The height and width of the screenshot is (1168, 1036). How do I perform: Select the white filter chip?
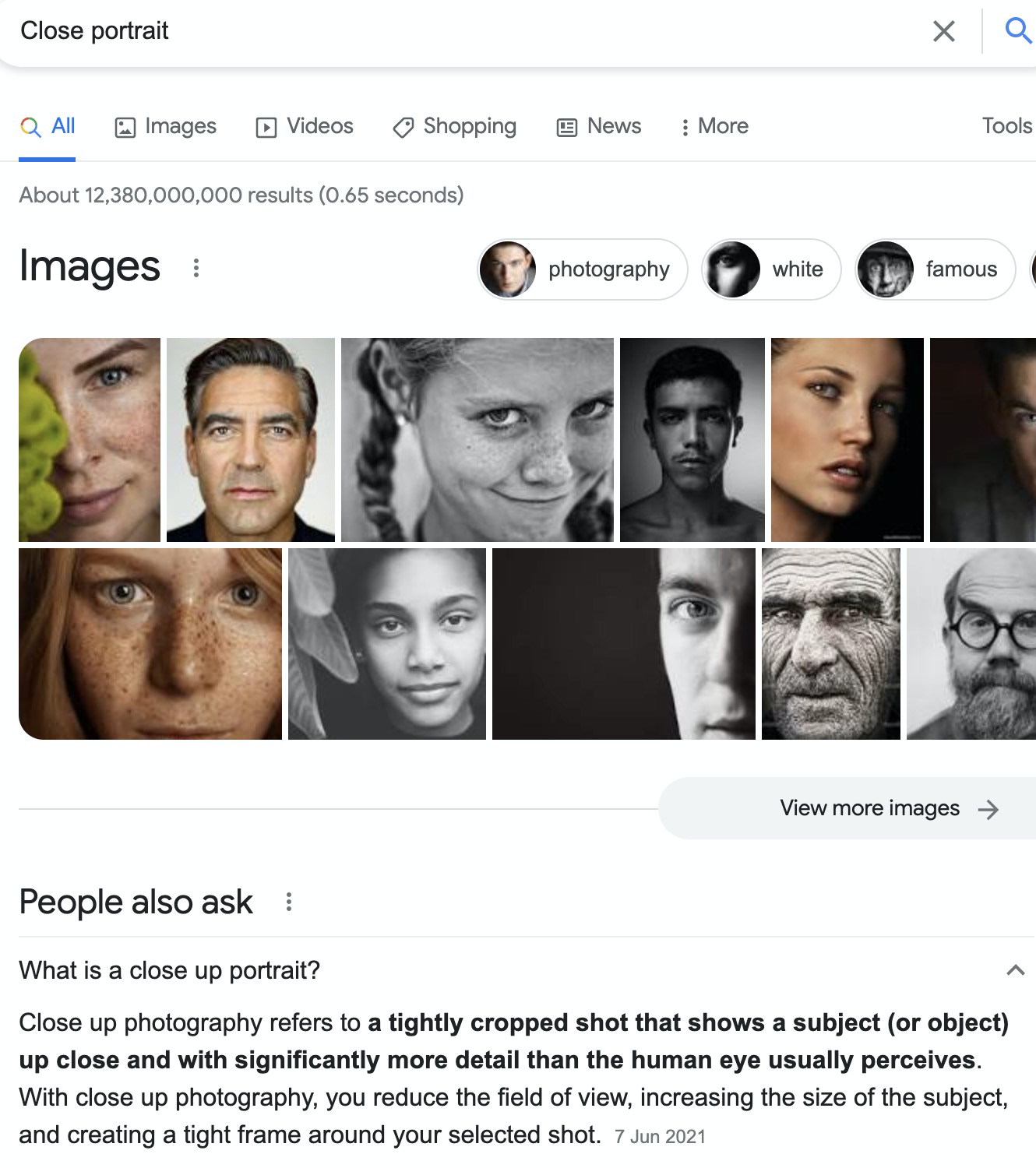pyautogui.click(x=771, y=269)
